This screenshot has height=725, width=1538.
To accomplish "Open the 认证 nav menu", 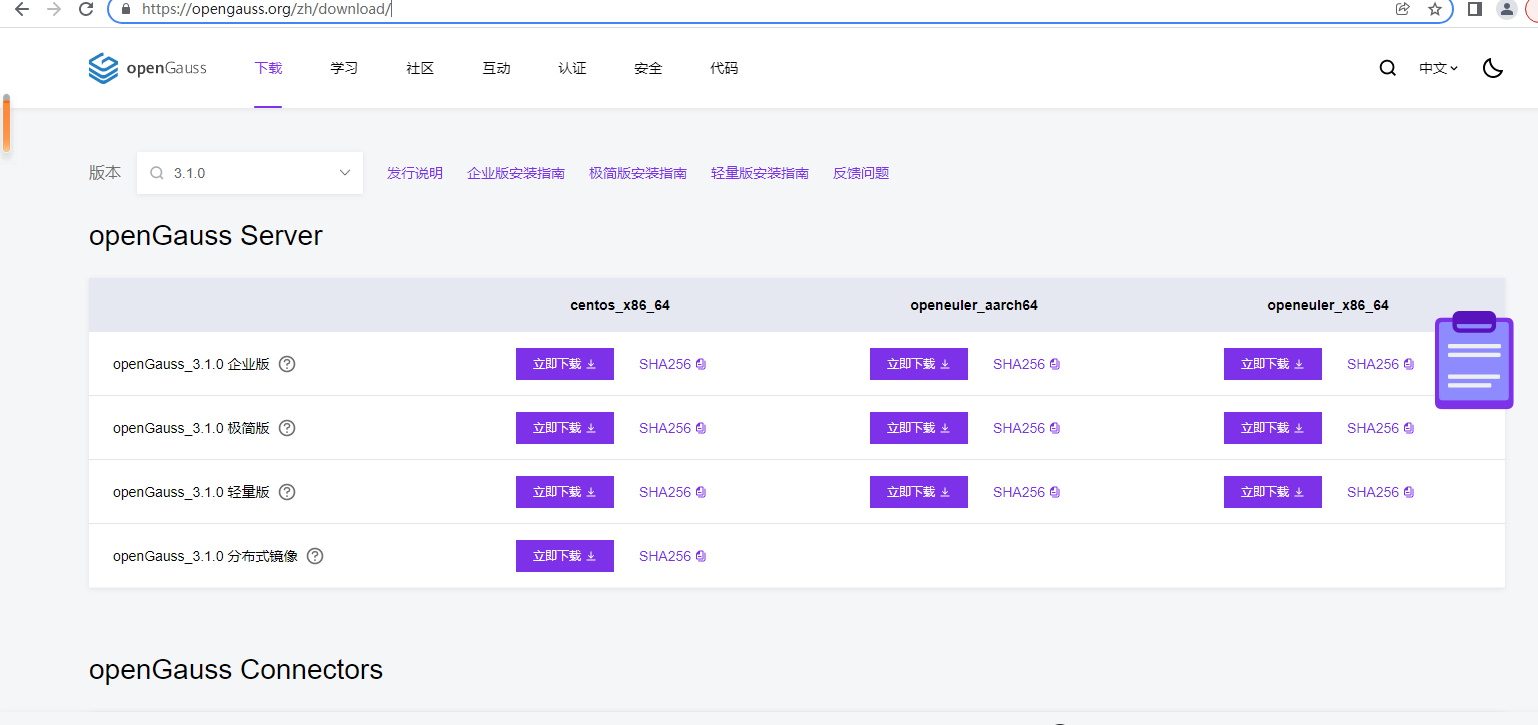I will point(572,68).
